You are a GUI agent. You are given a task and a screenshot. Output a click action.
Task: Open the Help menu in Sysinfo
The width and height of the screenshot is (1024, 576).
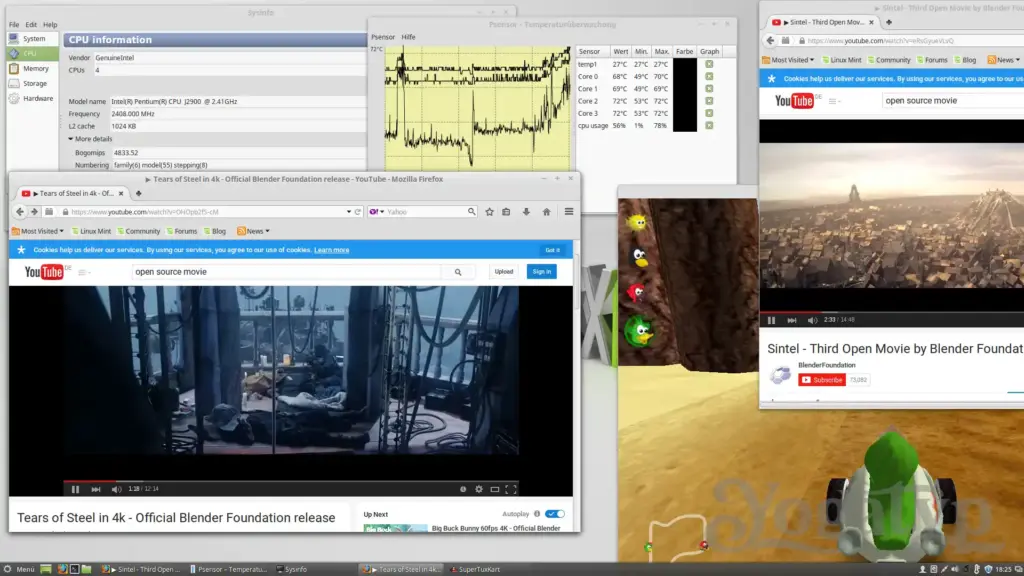[50, 25]
